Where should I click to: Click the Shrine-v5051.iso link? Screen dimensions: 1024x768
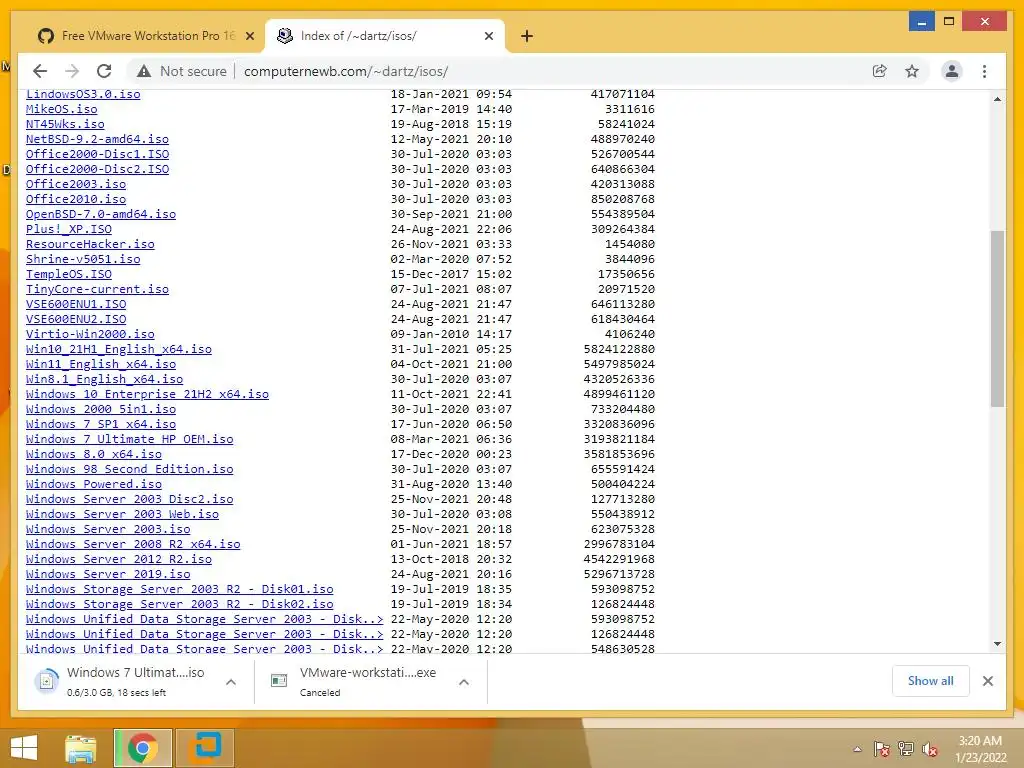[x=83, y=259]
